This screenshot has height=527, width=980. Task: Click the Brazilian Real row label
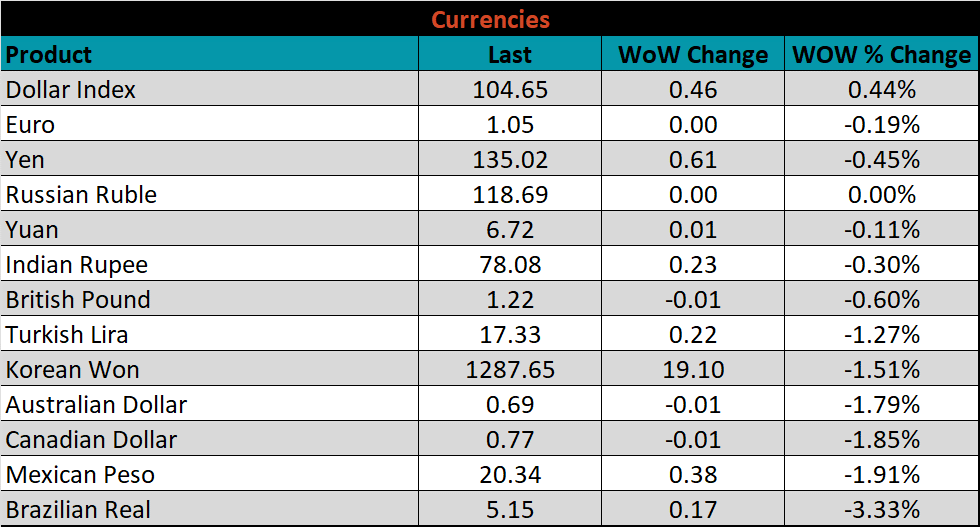click(x=78, y=509)
